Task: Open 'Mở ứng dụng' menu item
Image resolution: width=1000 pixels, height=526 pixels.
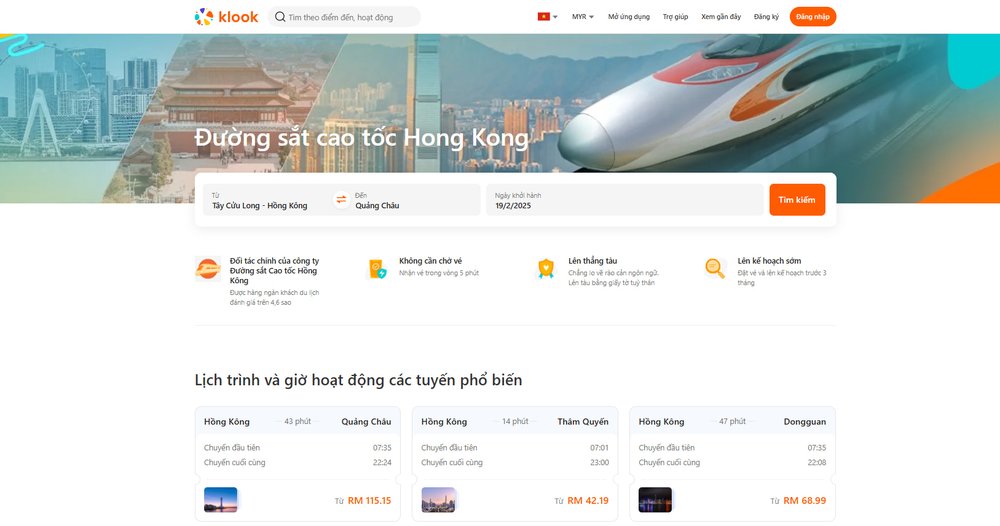Action: tap(629, 17)
